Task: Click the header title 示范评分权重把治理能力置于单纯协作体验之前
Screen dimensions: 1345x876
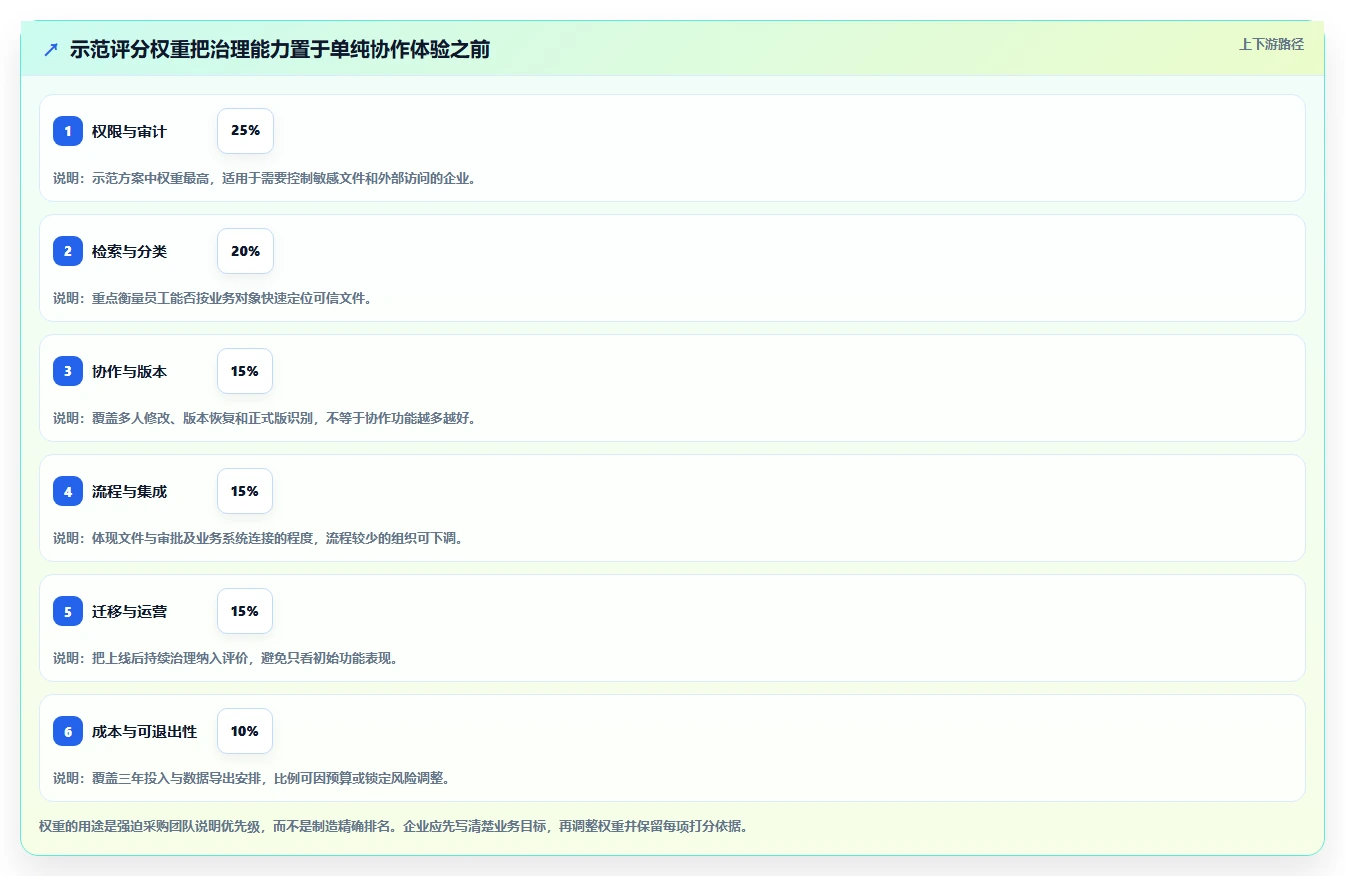Action: (280, 50)
